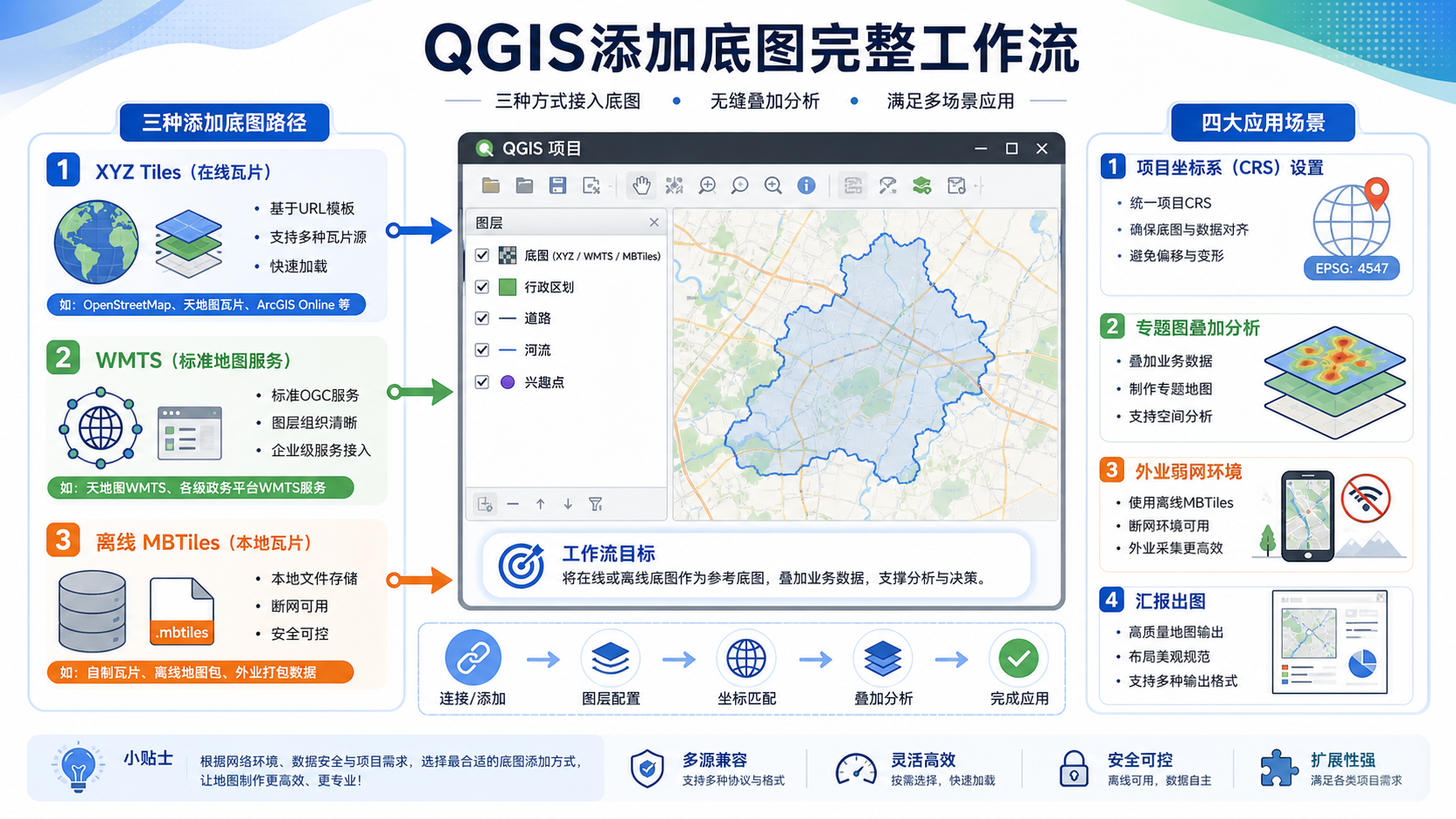This screenshot has height=819, width=1456.
Task: Click the phone map illustration under 外业弱网环境
Action: [1307, 516]
